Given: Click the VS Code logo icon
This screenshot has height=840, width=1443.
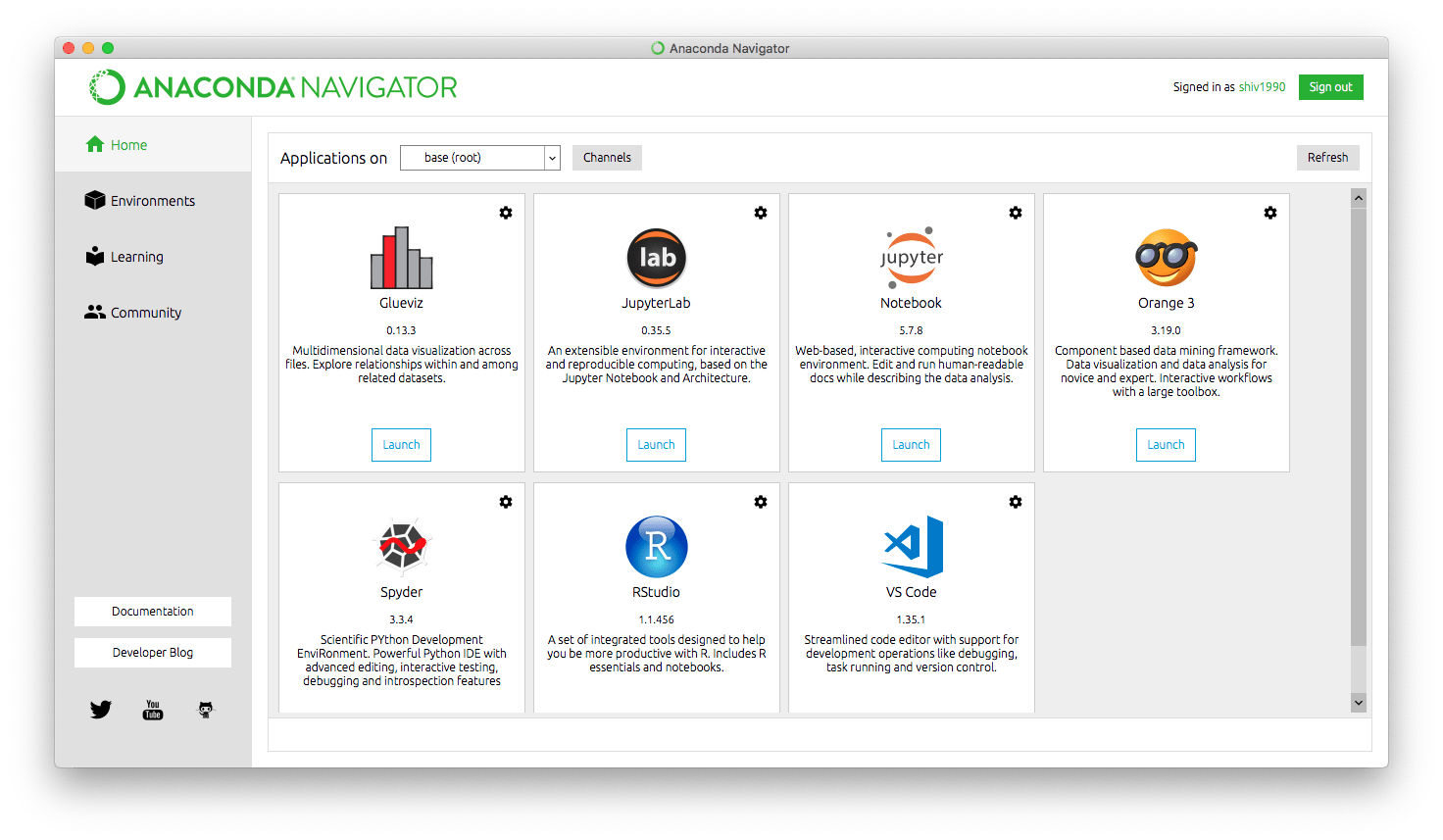Looking at the screenshot, I should [913, 547].
